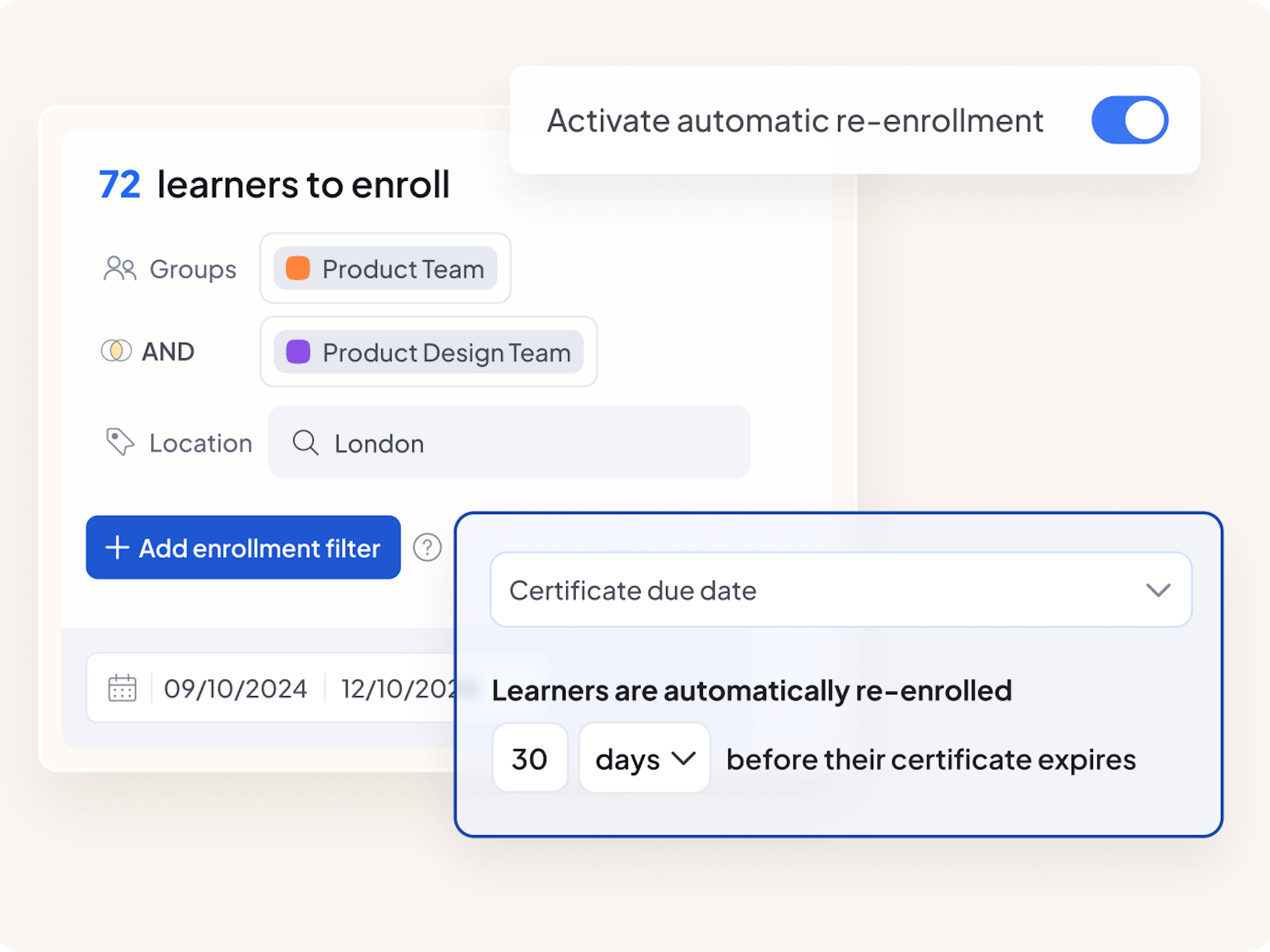
Task: Click the calendar icon
Action: point(122,688)
